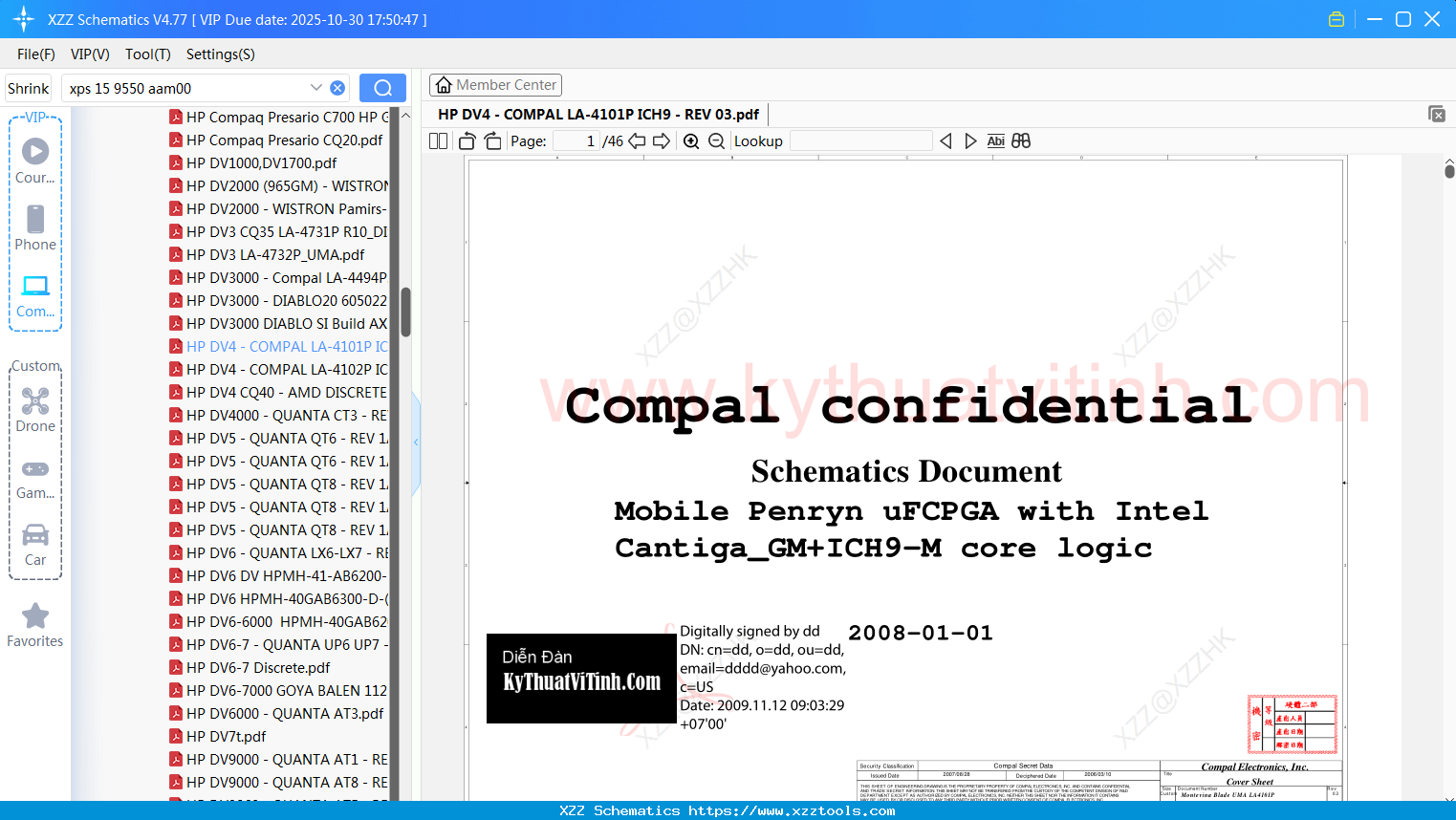This screenshot has width=1456, height=820.
Task: Open HP DV3 CQ35 LA-4731P file
Action: (x=277, y=232)
